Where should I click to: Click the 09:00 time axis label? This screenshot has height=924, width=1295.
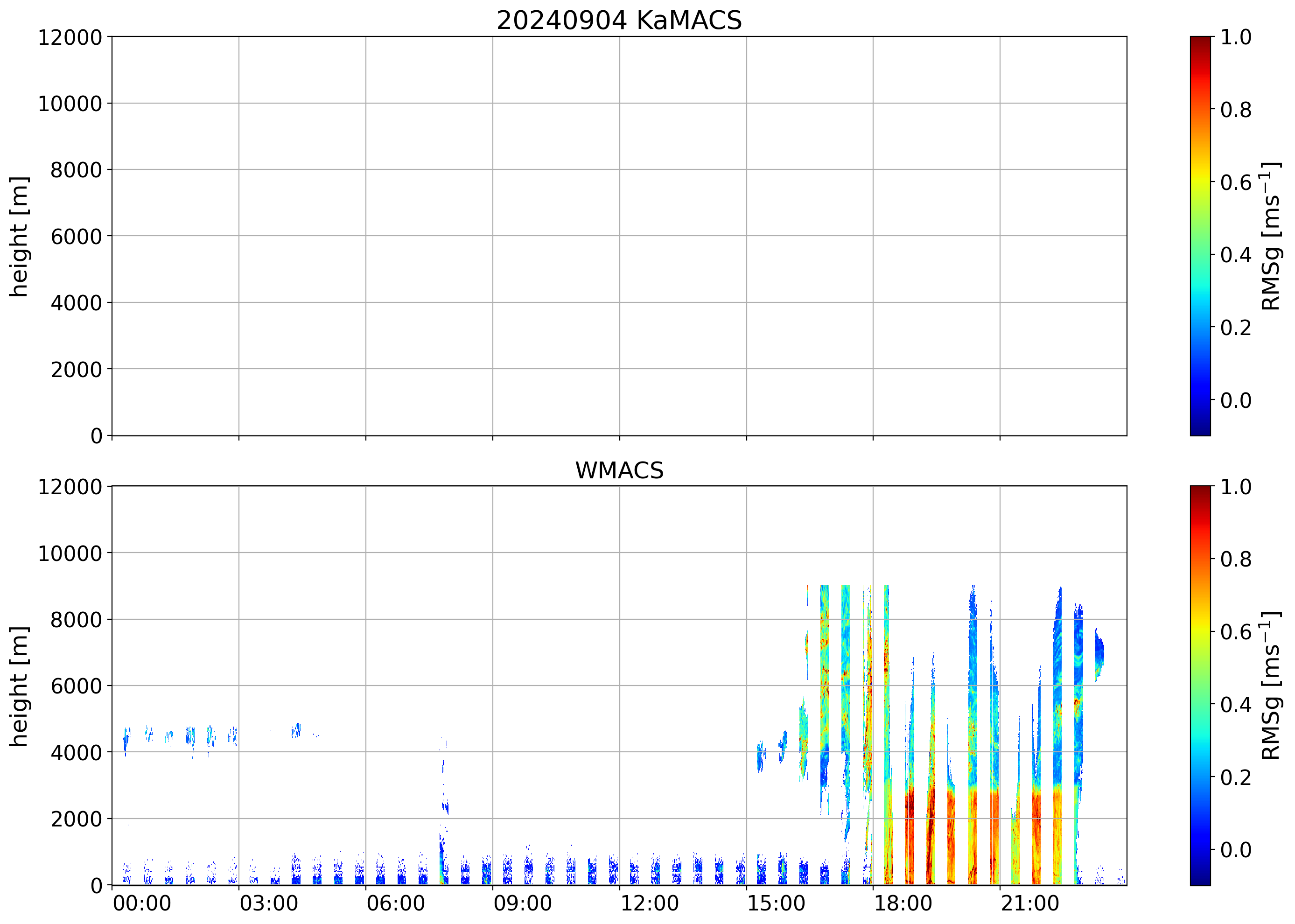pyautogui.click(x=522, y=903)
